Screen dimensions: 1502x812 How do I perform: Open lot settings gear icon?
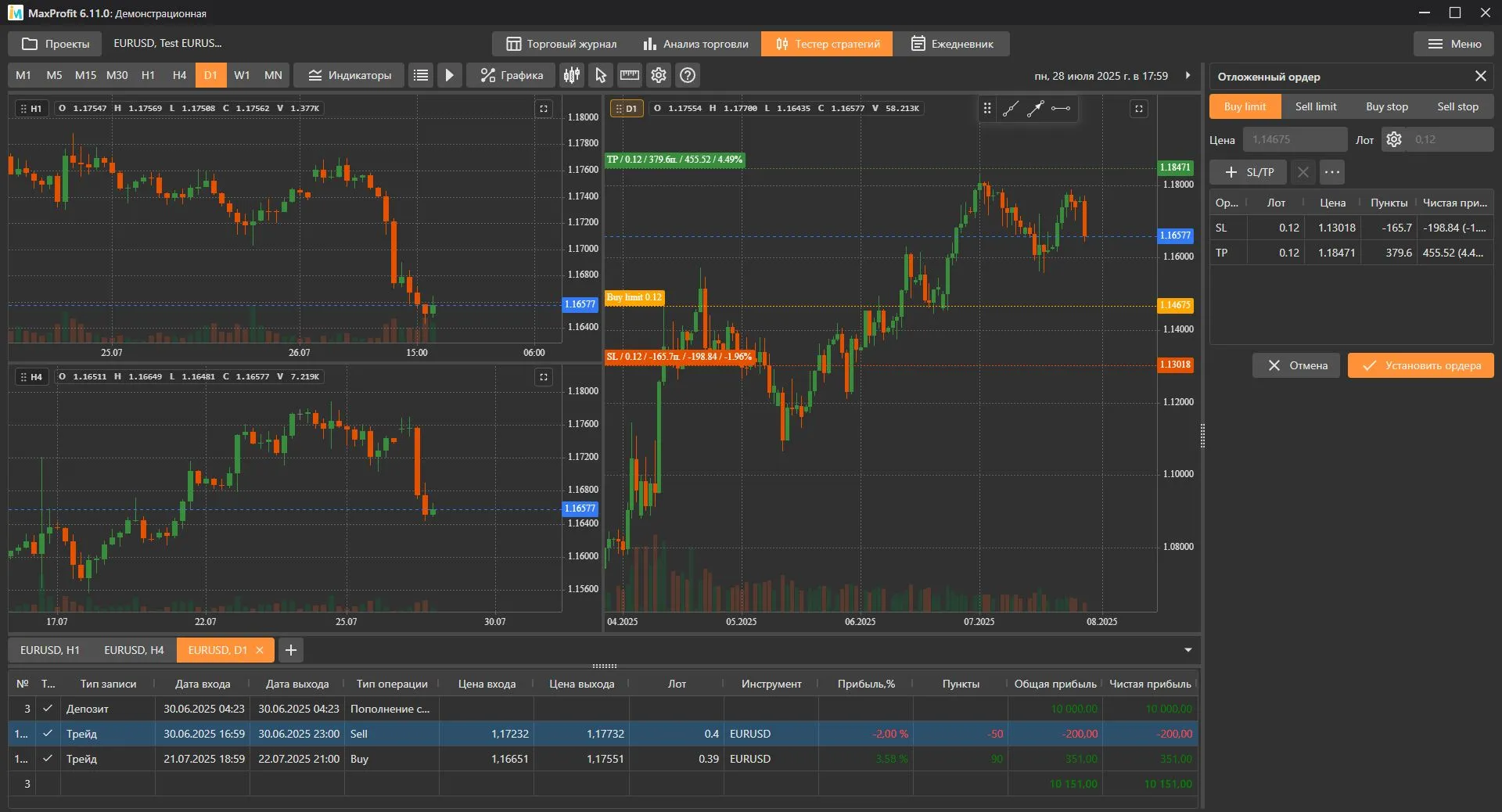click(x=1394, y=139)
